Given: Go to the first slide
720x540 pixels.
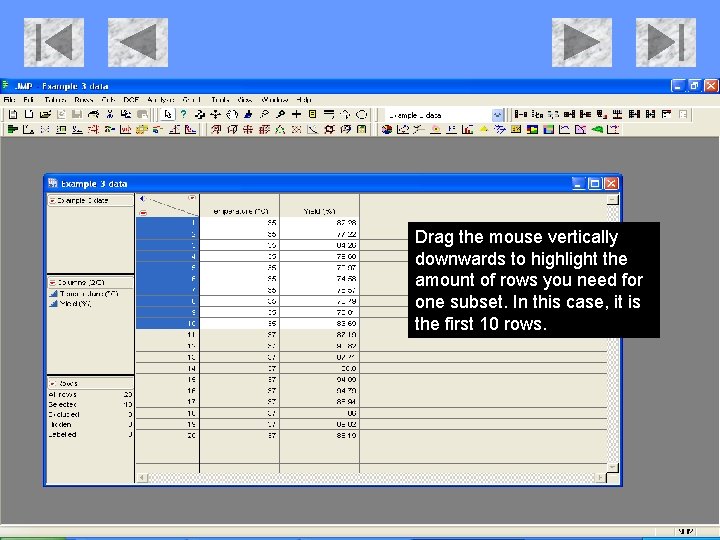Looking at the screenshot, I should 54,42.
